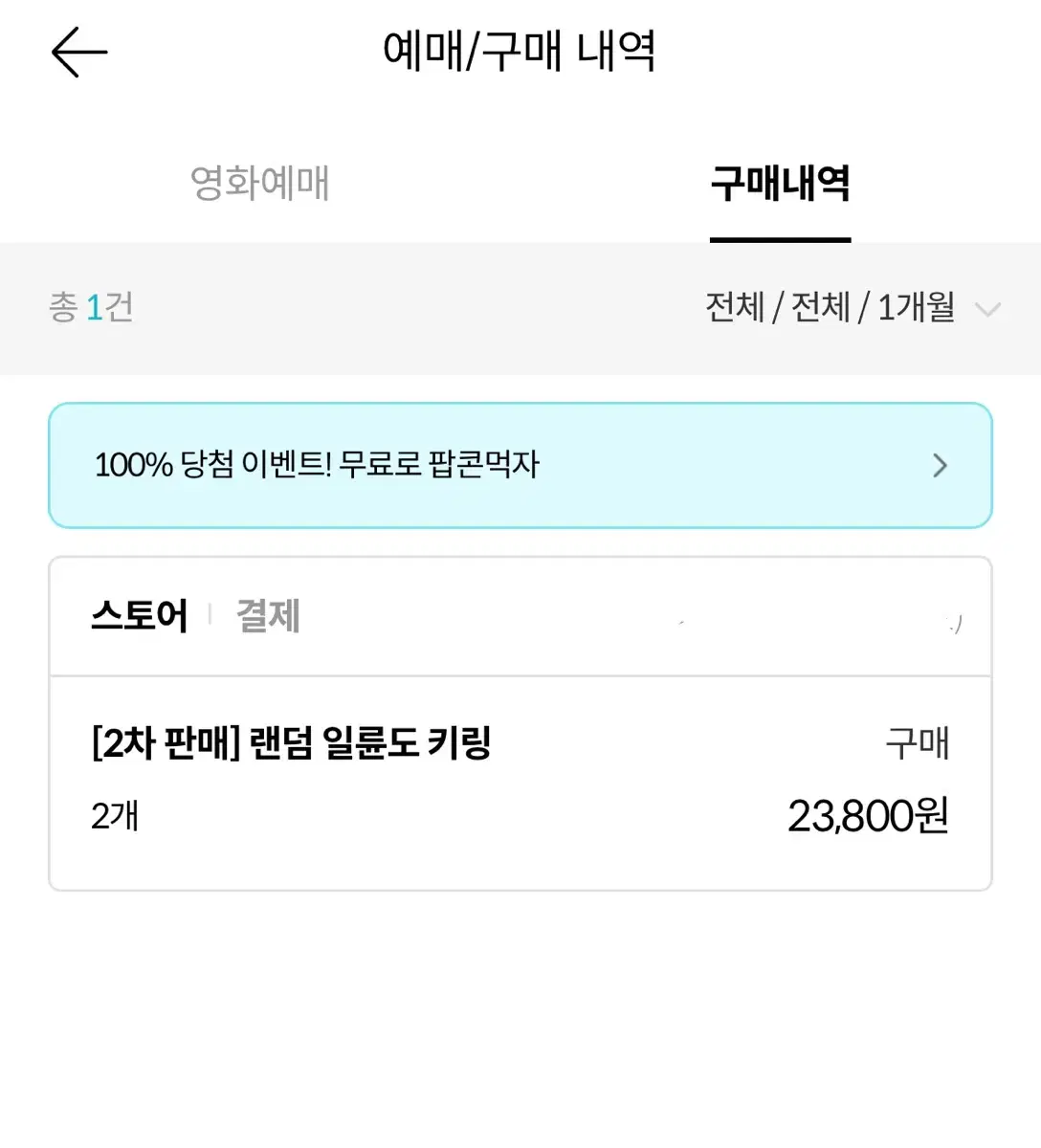Click the divider between 스토어 and 결제
Viewport: 1041px width, 1148px height.
[x=210, y=615]
